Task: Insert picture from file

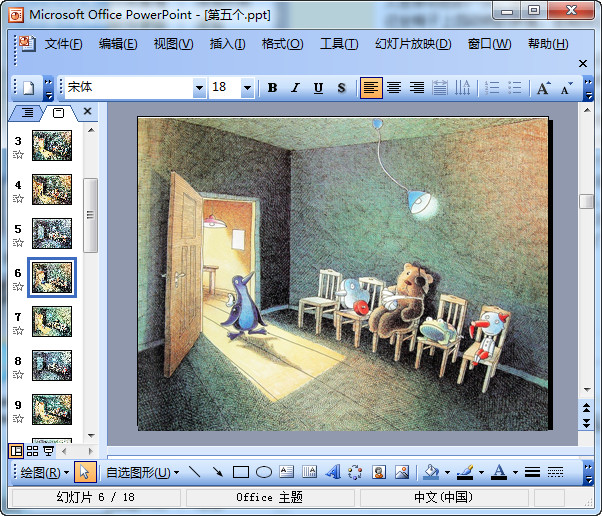Action: coord(402,472)
